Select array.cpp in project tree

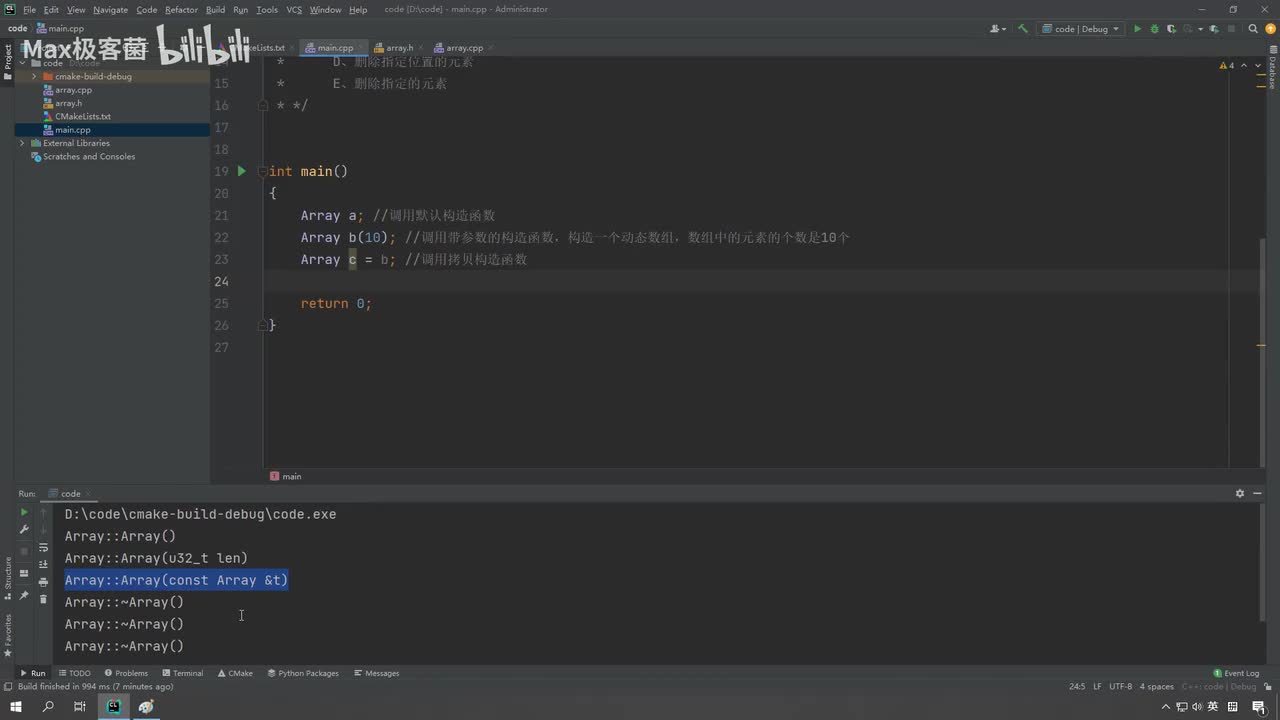tap(73, 90)
